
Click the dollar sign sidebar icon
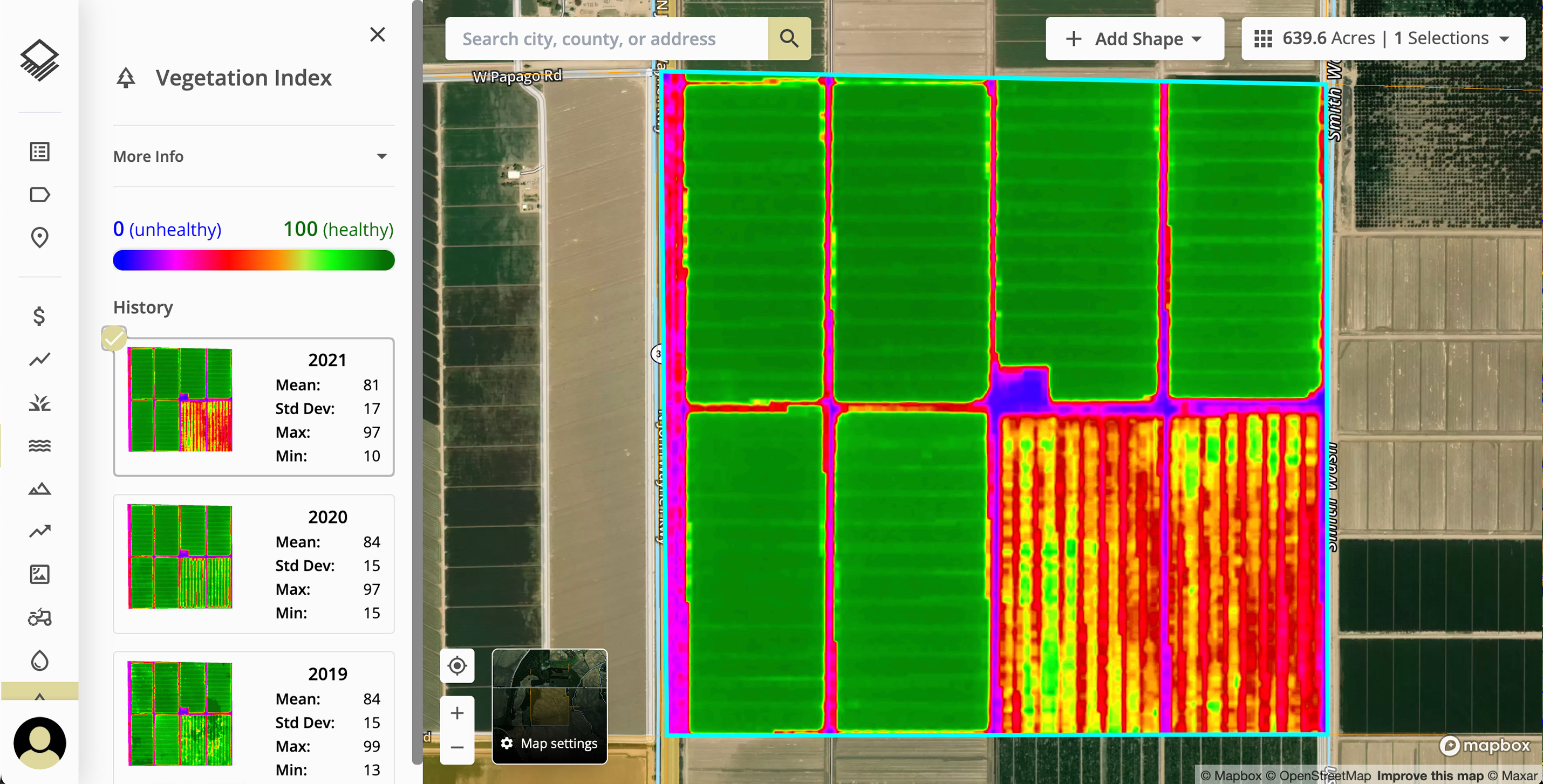pos(39,316)
